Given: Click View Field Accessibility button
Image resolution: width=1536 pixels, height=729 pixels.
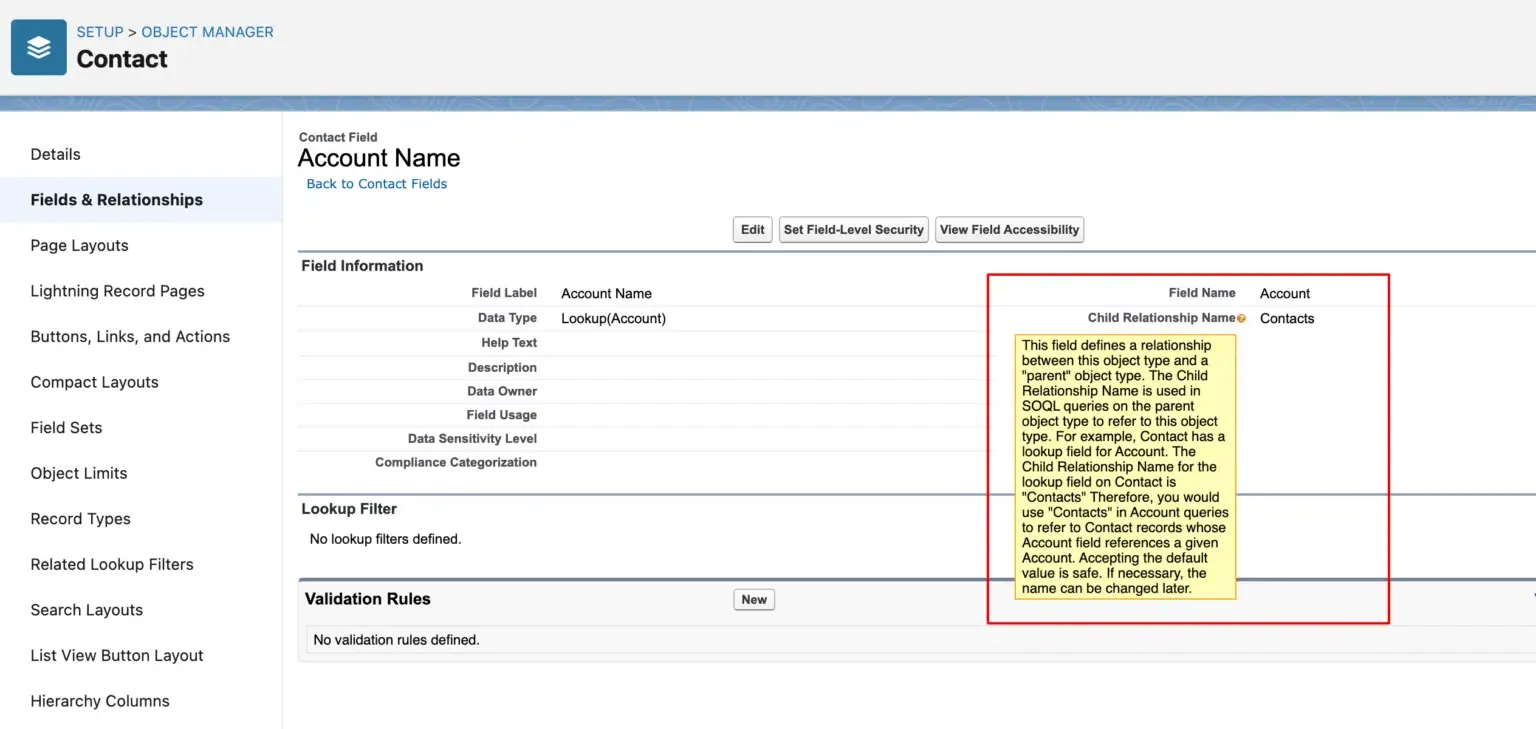Looking at the screenshot, I should click(1010, 230).
